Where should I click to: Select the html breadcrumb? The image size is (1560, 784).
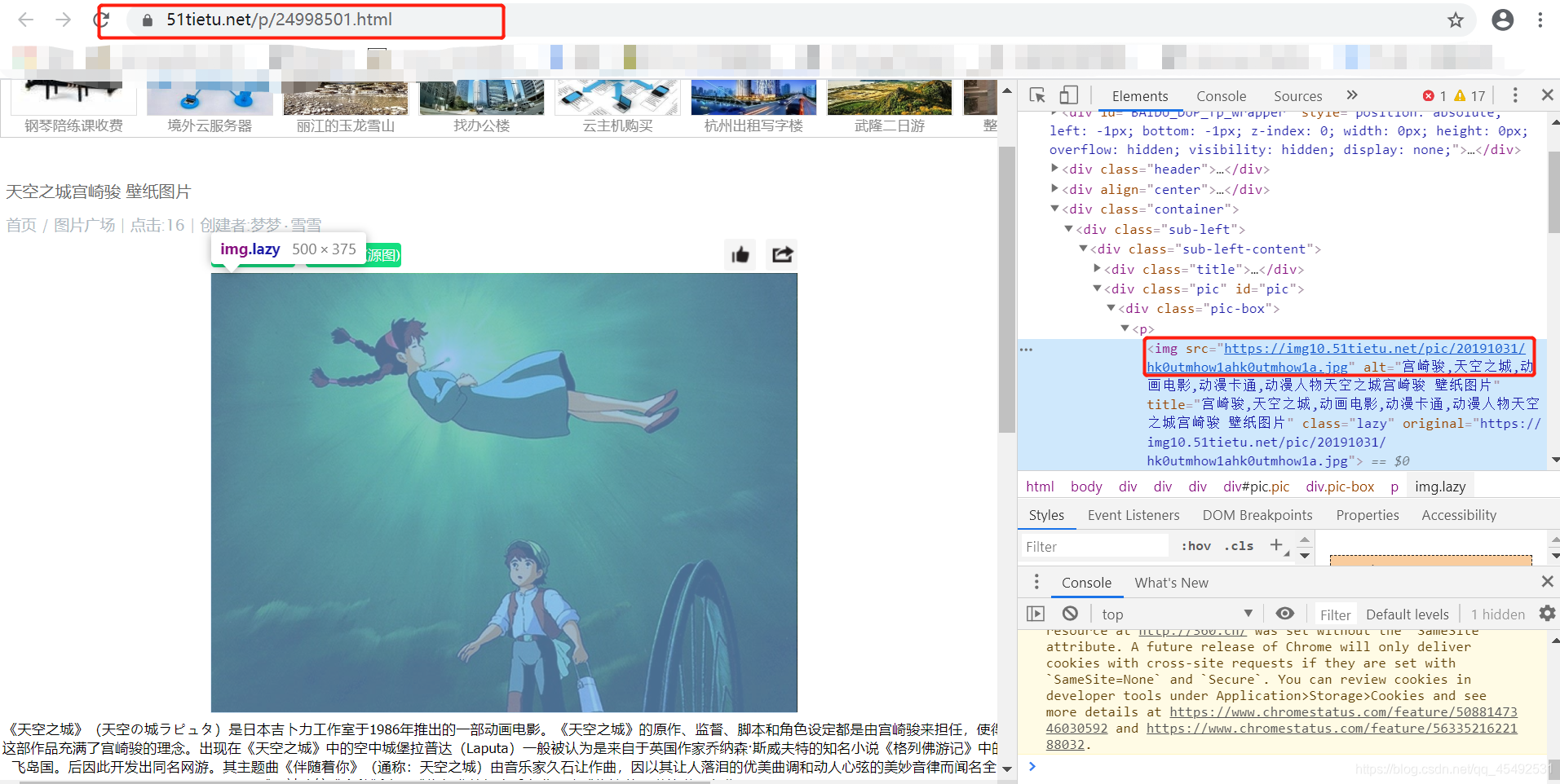[x=1040, y=487]
